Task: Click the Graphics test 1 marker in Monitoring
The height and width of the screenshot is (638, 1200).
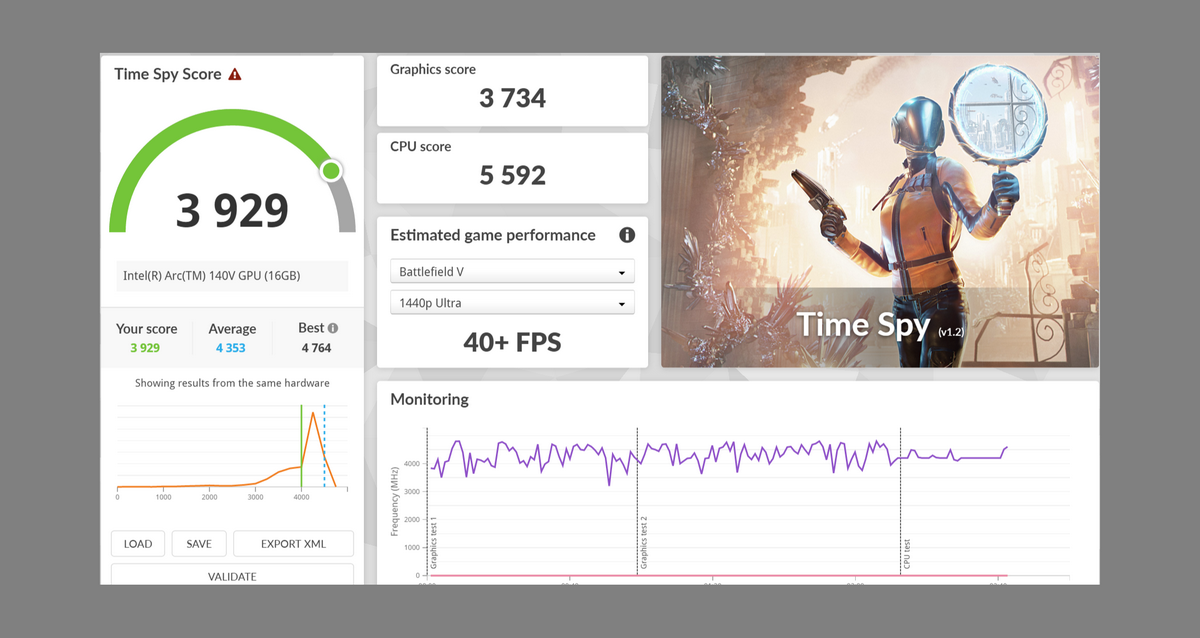Action: coord(434,544)
